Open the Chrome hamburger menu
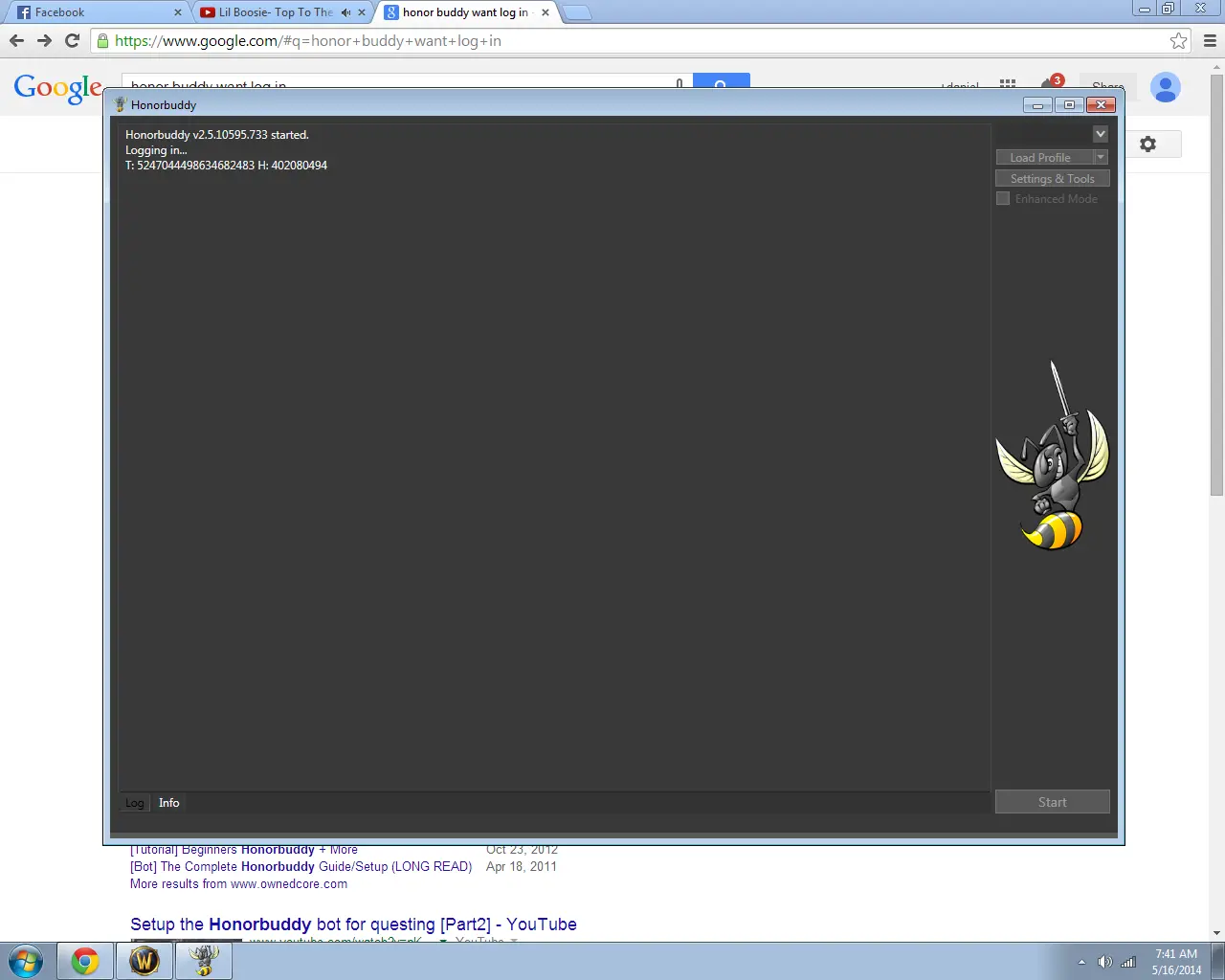The height and width of the screenshot is (980, 1225). click(x=1209, y=40)
